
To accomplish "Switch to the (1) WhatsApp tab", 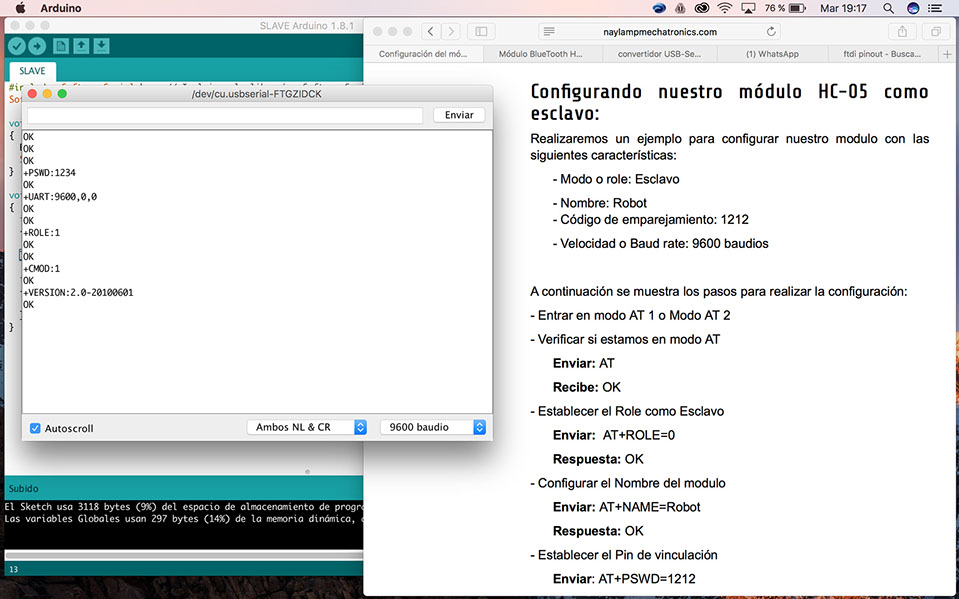I will tap(772, 54).
